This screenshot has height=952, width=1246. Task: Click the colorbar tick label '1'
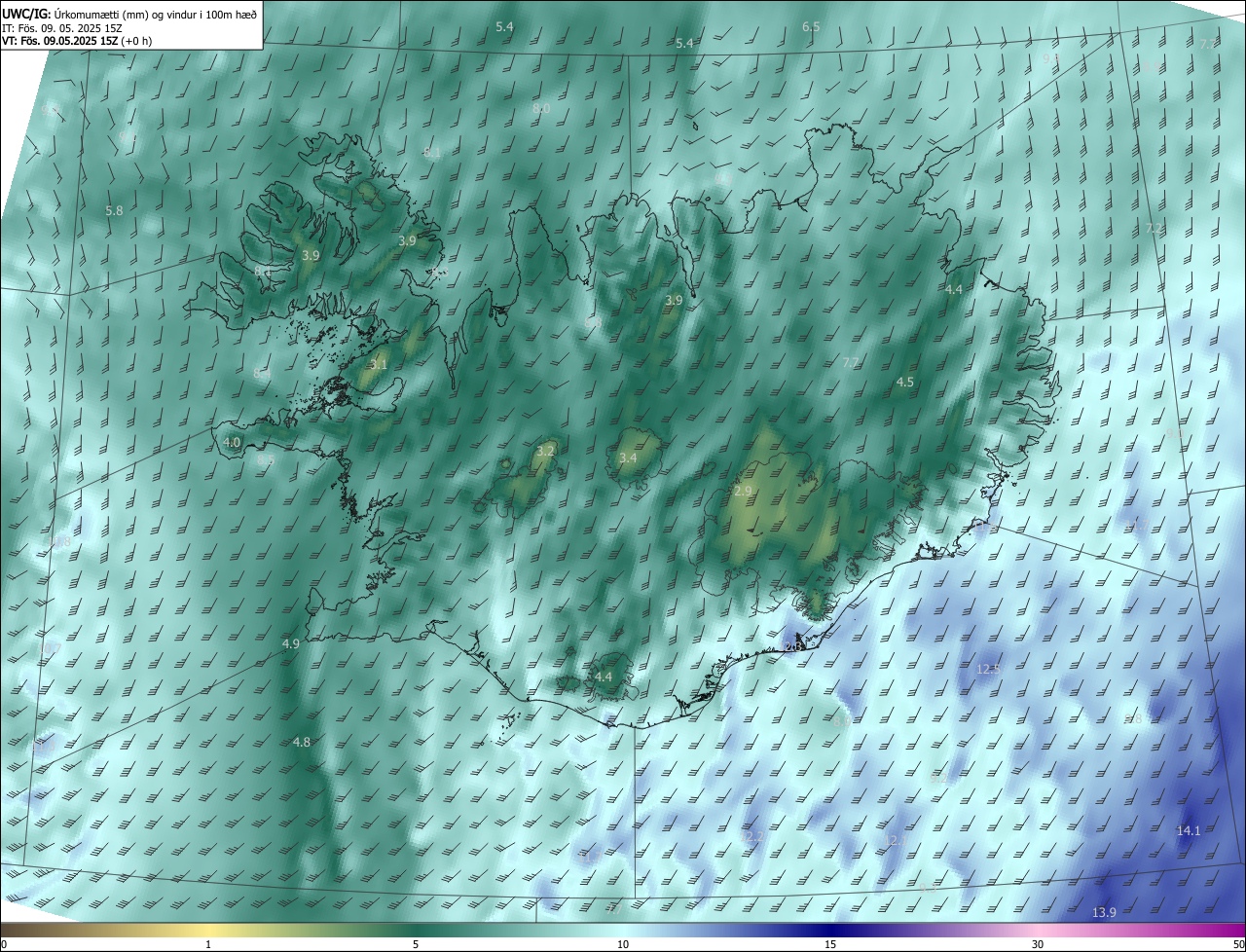[209, 945]
